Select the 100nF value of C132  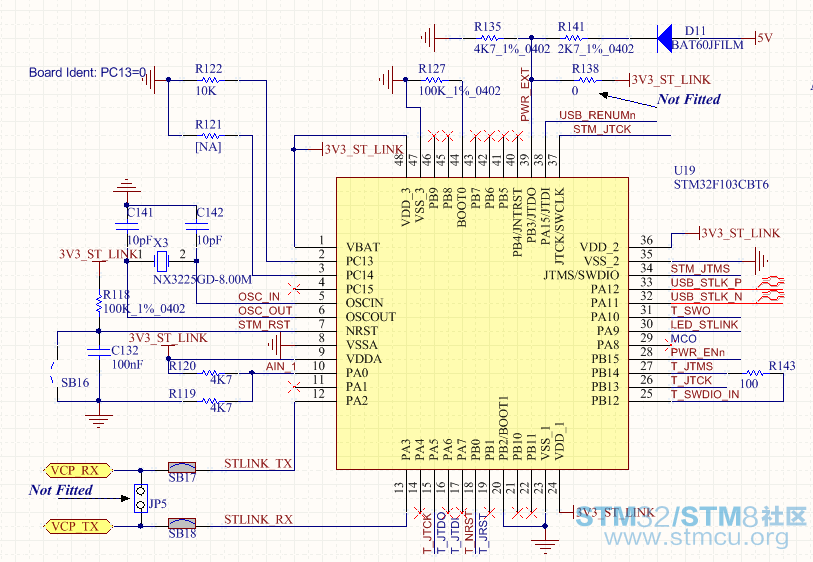point(128,364)
